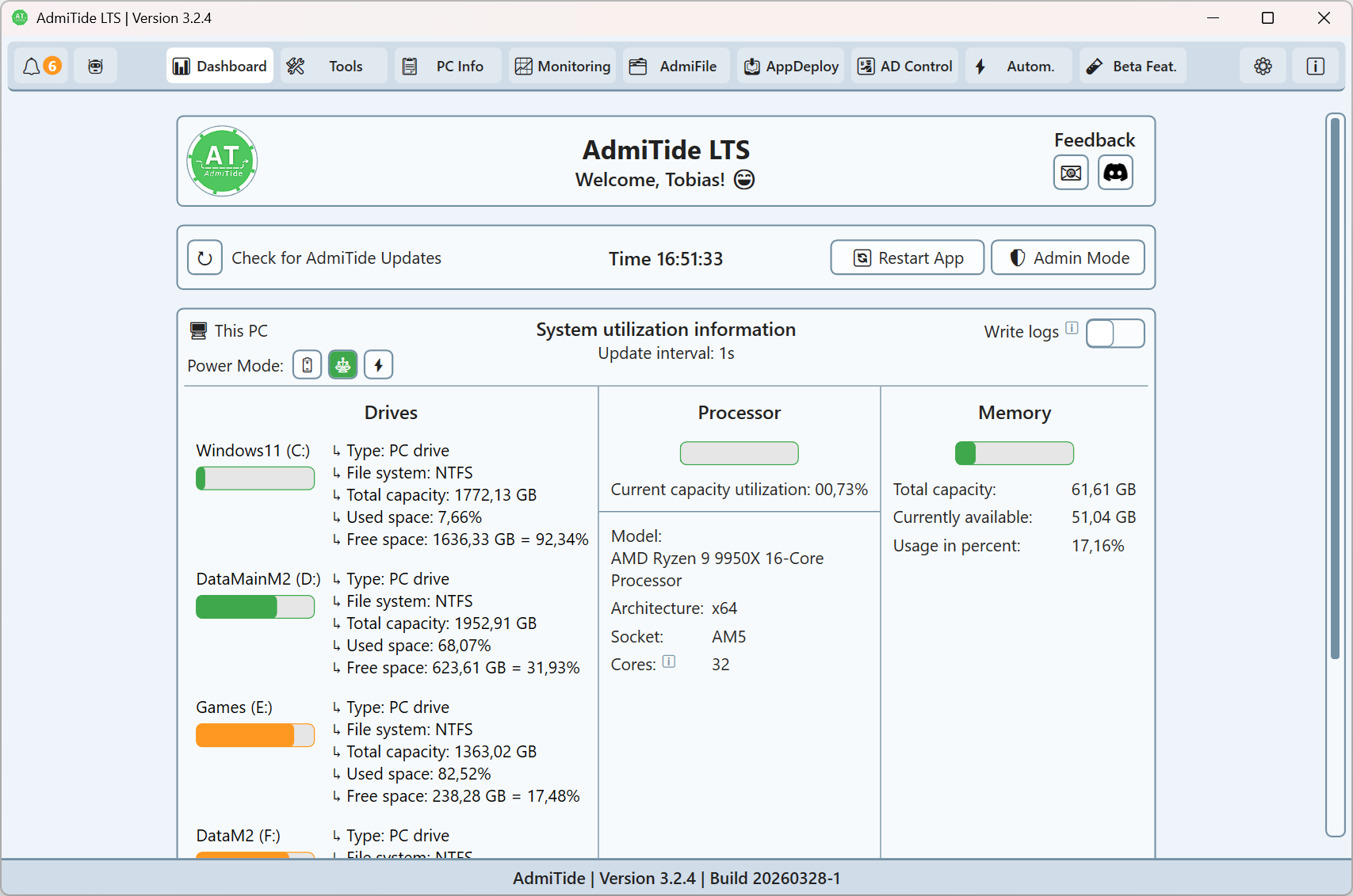Show the Cores tooltip info icon

point(669,662)
